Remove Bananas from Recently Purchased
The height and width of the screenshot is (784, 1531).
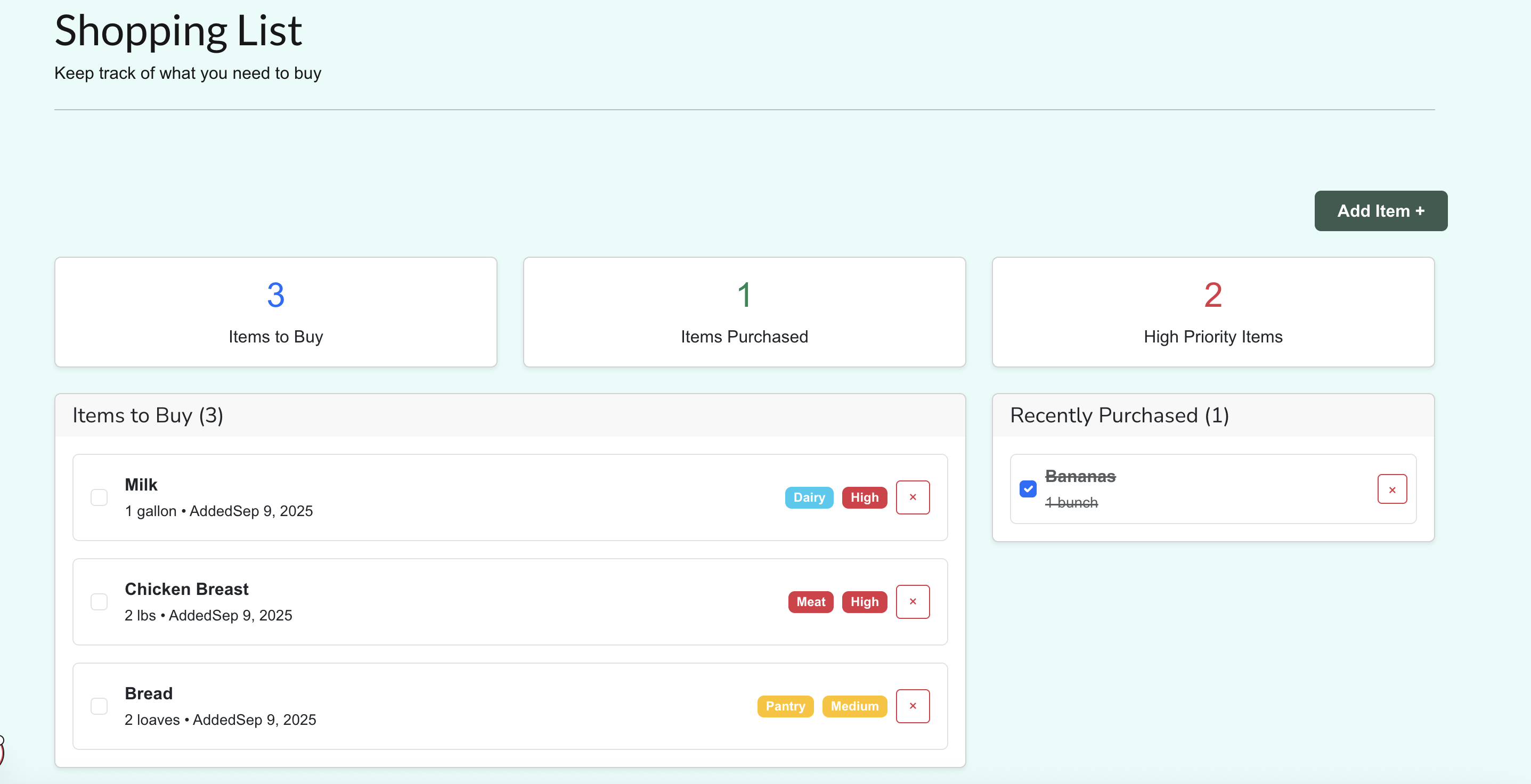1391,489
